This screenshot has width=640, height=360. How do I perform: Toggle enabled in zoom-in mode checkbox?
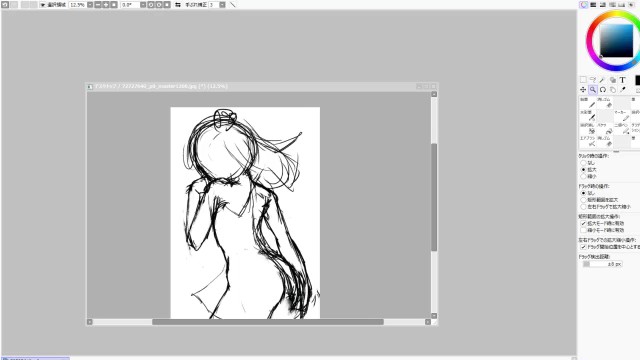point(584,224)
